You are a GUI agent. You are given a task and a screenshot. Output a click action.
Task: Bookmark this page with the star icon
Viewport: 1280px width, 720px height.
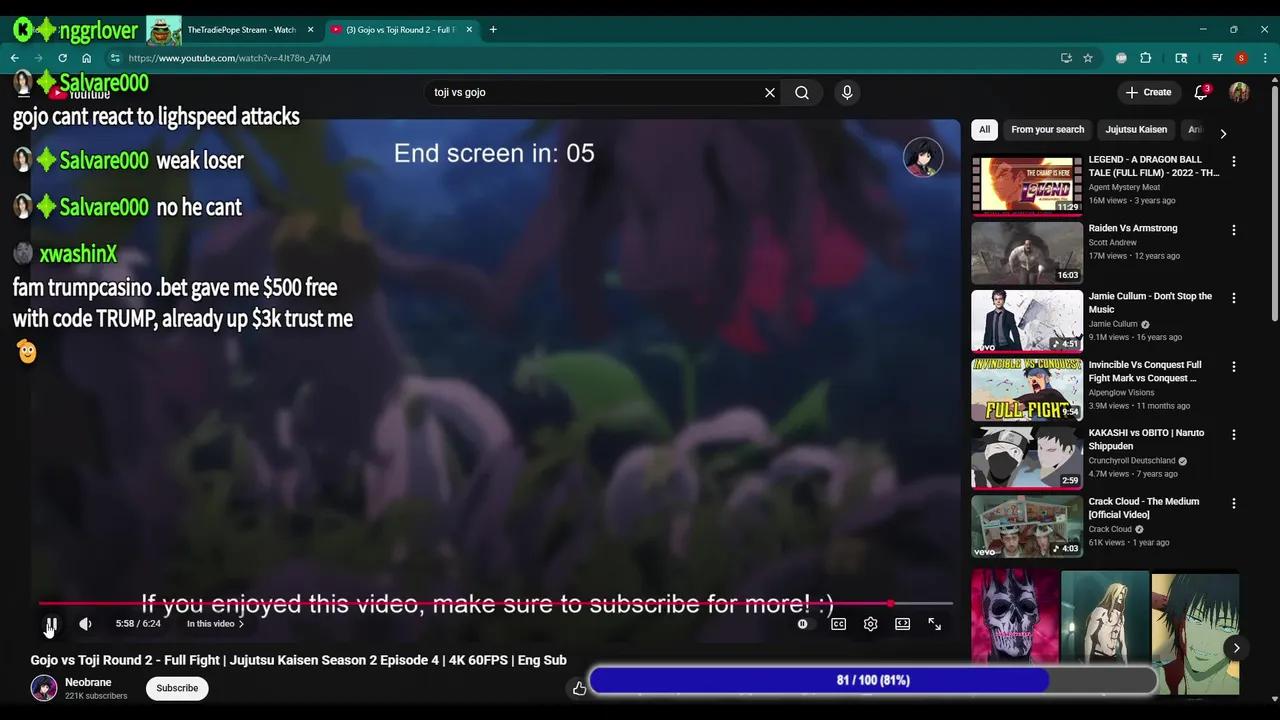pyautogui.click(x=1088, y=58)
